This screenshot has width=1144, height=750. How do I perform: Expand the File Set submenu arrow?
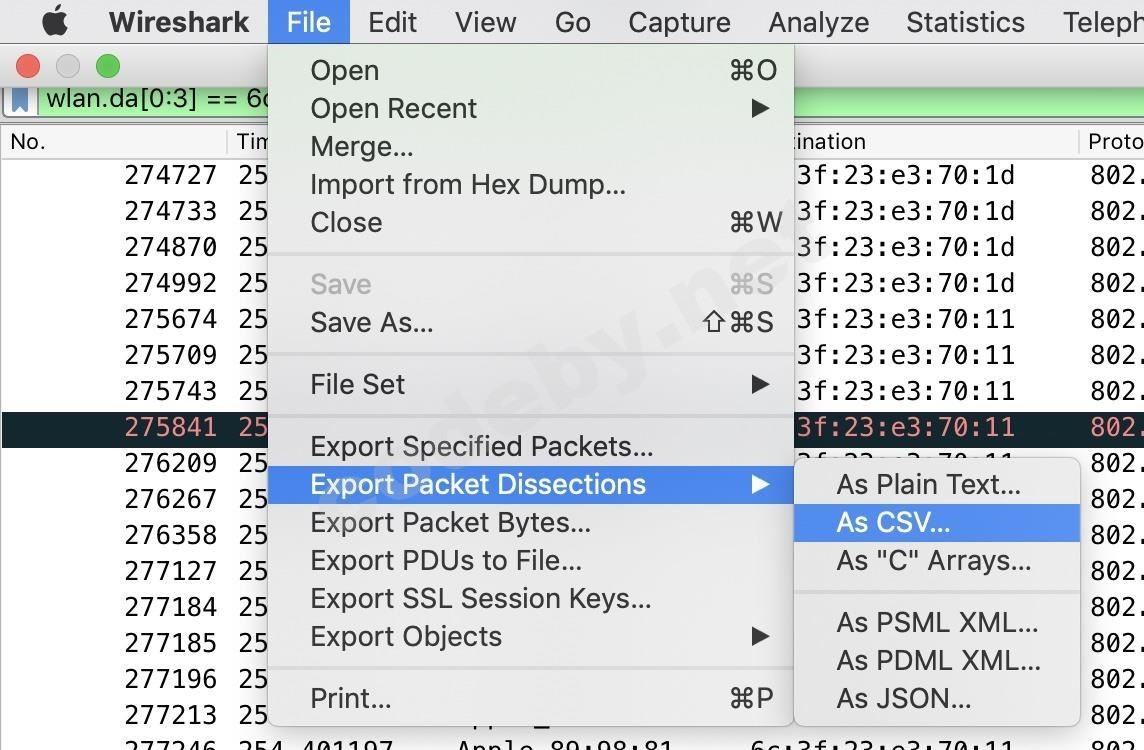760,384
